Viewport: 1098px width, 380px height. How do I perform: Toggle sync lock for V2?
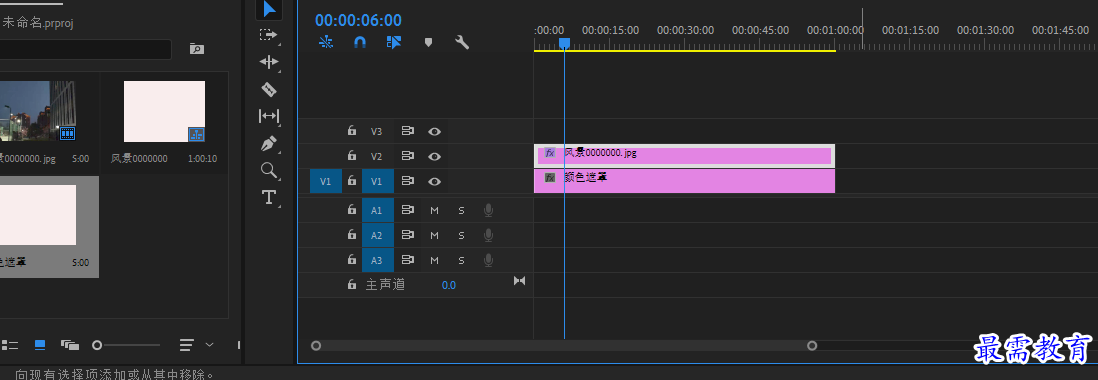point(408,156)
